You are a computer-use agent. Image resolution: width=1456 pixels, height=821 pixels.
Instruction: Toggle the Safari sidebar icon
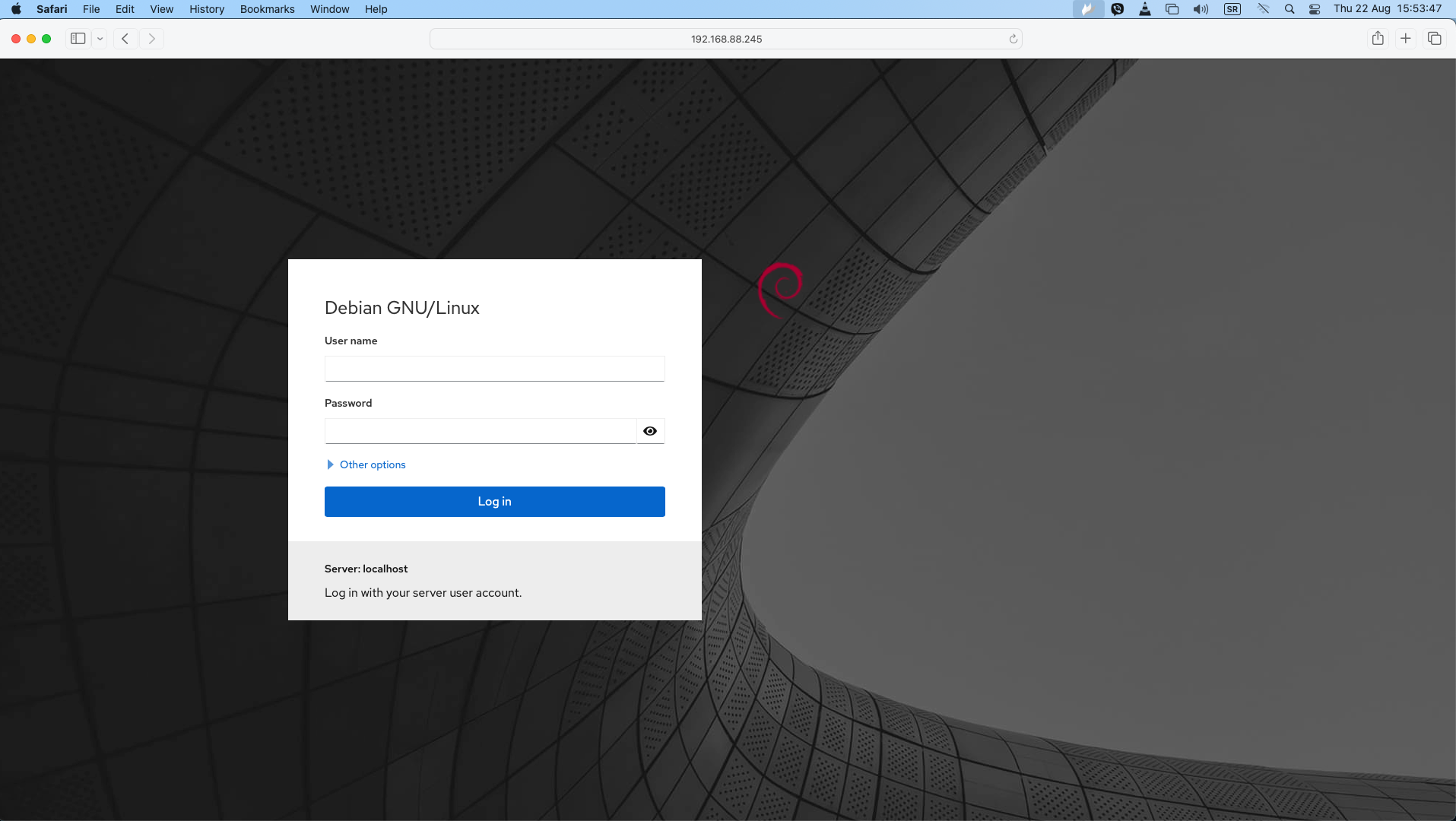click(78, 39)
